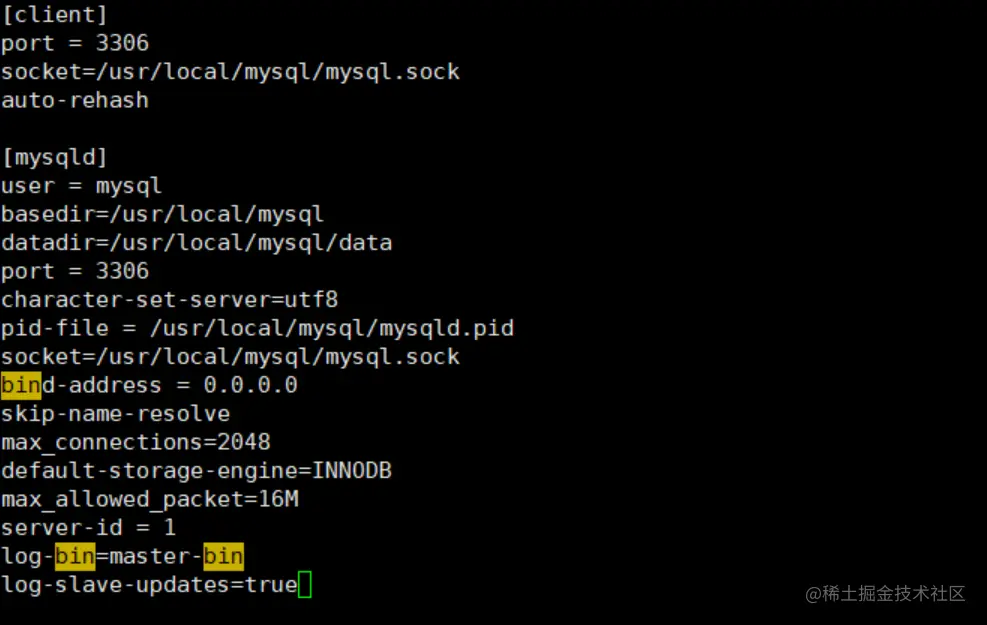Click the datadir=/usr/local/mysql/data line

tap(196, 243)
